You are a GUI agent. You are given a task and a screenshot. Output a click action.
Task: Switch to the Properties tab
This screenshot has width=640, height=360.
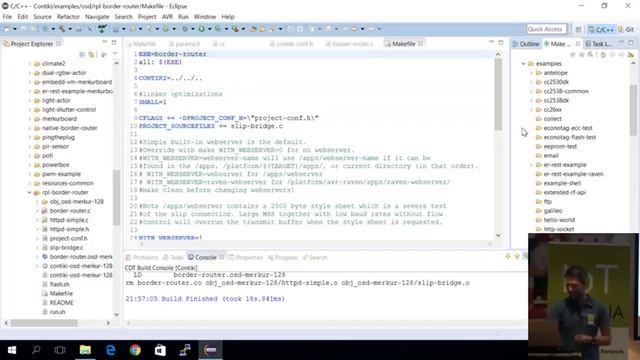tap(246, 258)
